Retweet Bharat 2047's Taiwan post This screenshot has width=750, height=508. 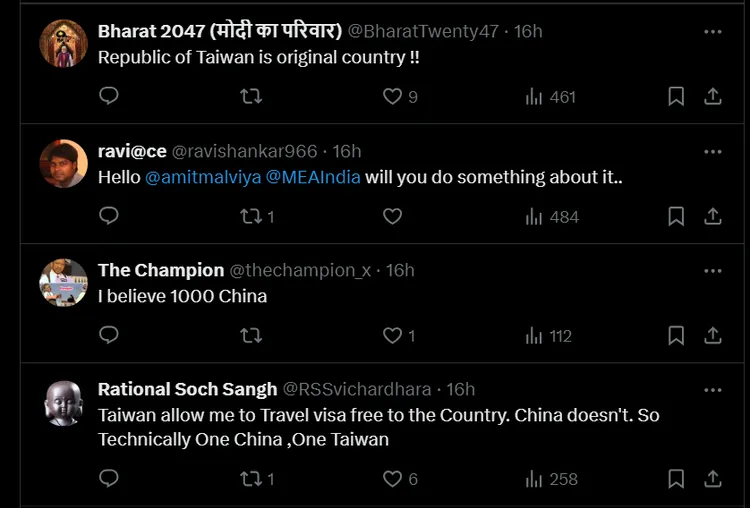pyautogui.click(x=252, y=96)
